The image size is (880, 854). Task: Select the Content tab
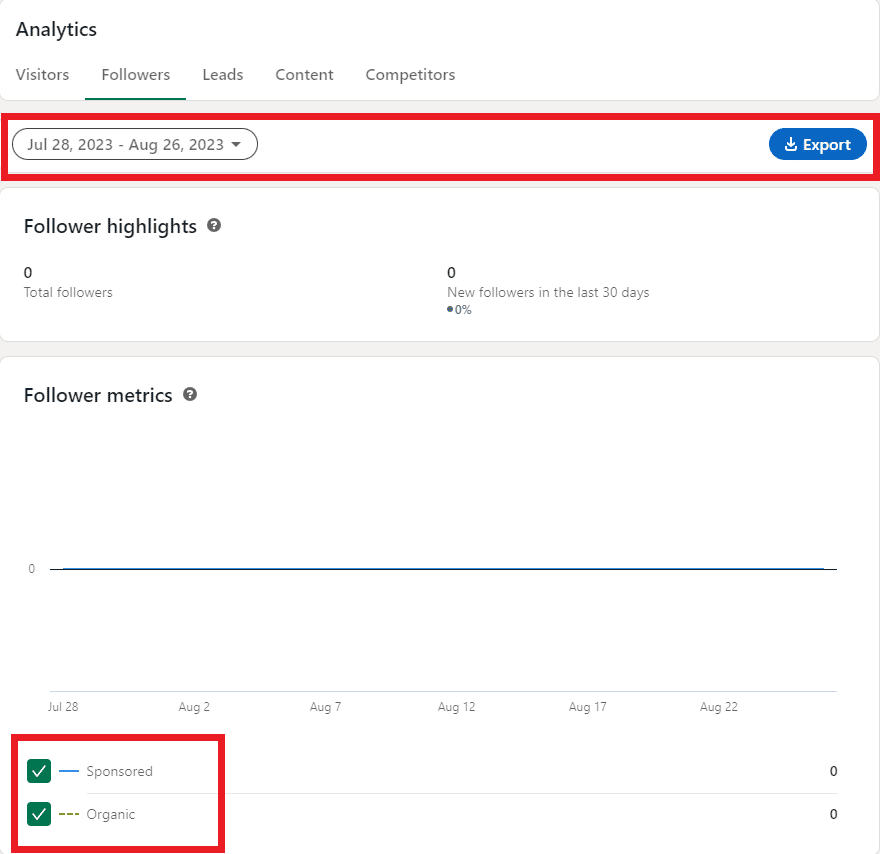[304, 74]
